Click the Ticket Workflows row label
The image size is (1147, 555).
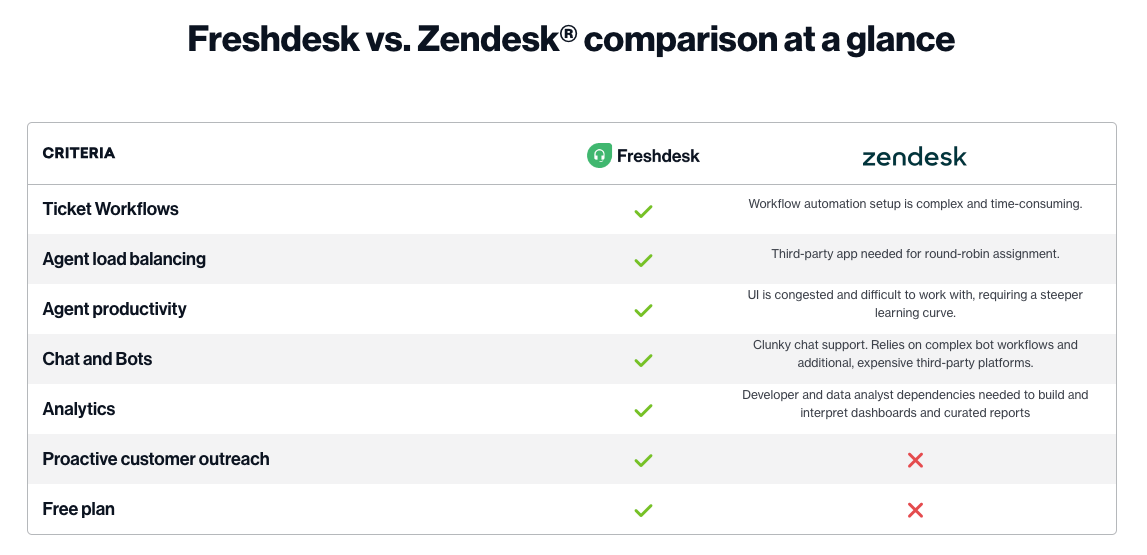coord(110,209)
